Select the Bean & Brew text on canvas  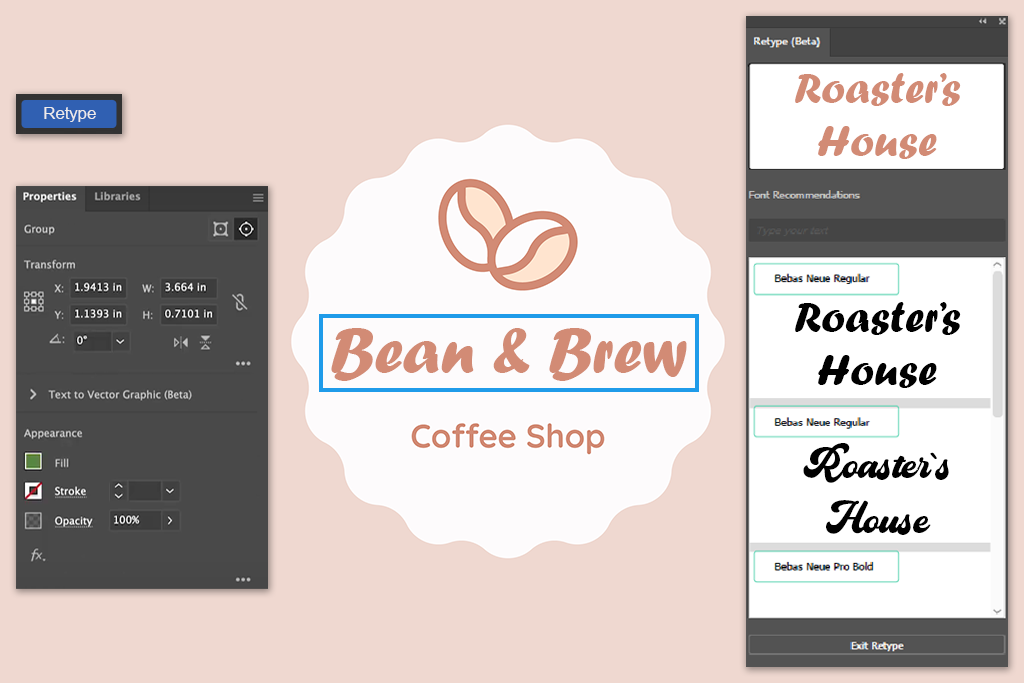click(x=509, y=353)
